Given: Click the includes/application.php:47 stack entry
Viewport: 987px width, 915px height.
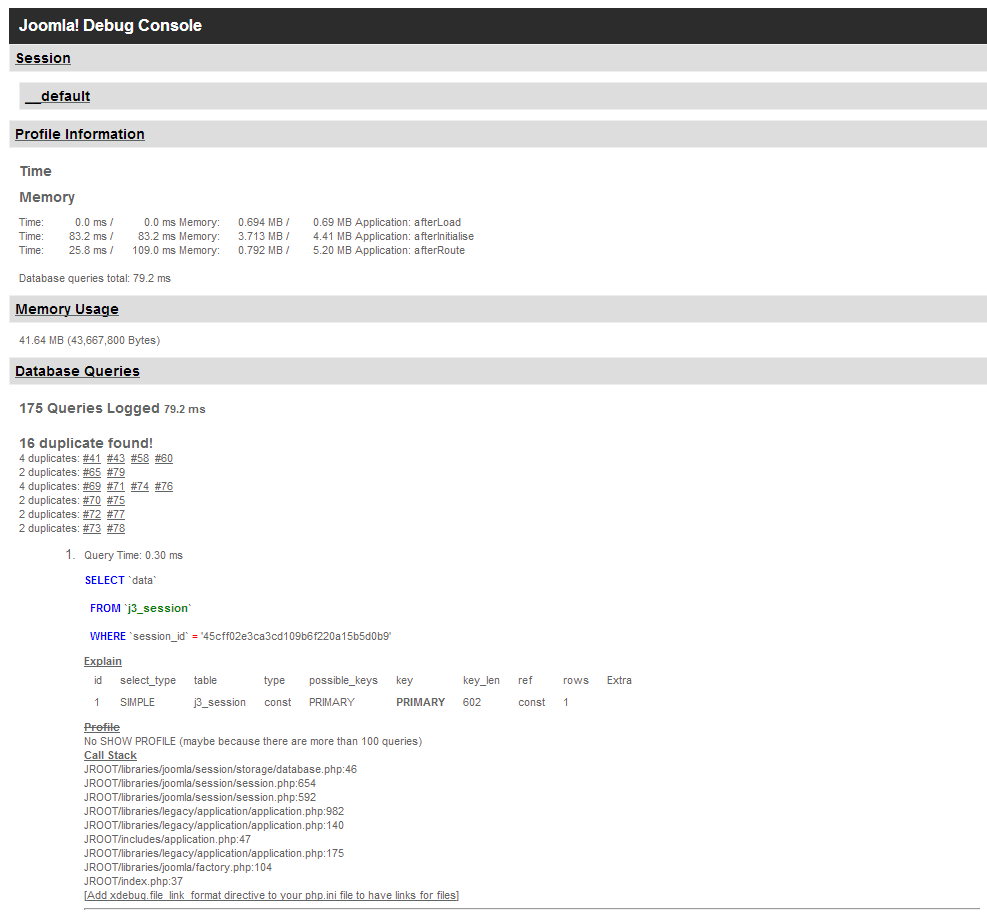Looking at the screenshot, I should pyautogui.click(x=167, y=839).
